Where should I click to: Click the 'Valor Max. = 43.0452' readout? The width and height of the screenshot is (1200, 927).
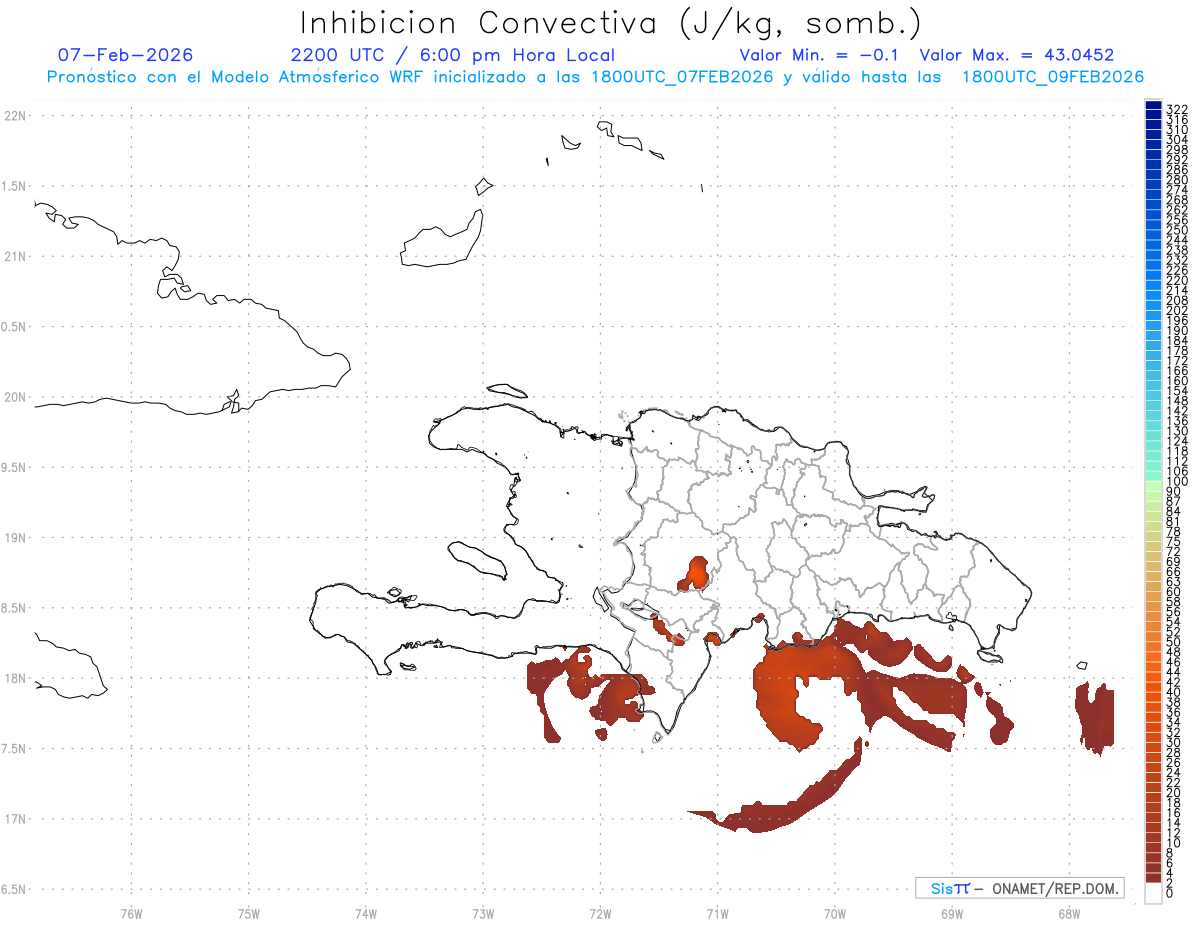(x=1017, y=55)
